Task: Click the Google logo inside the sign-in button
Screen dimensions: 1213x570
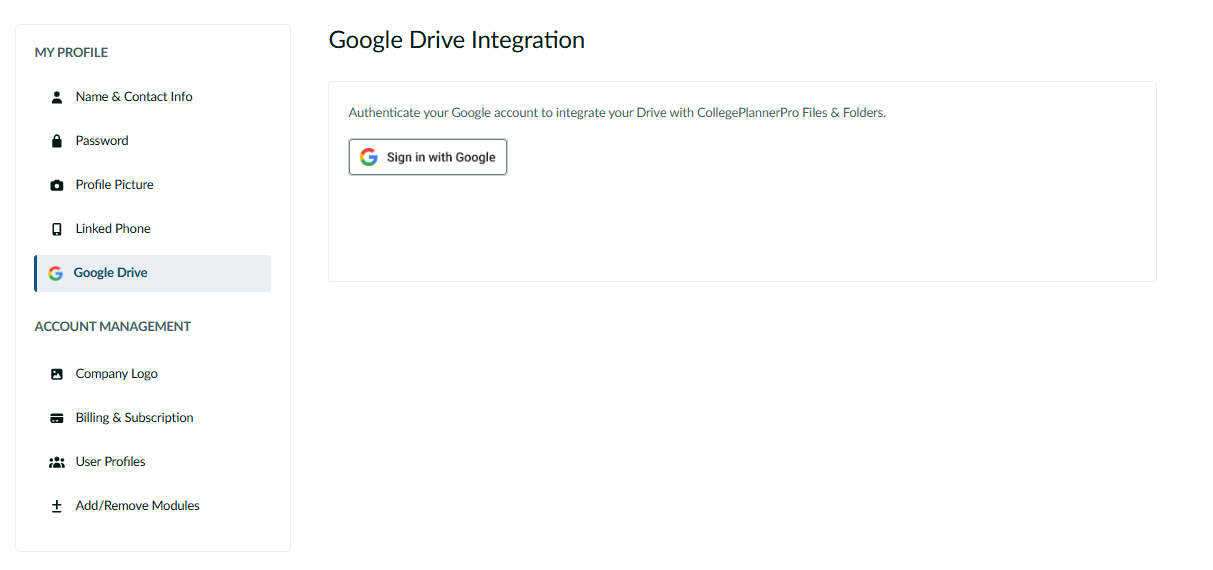Action: coord(369,157)
